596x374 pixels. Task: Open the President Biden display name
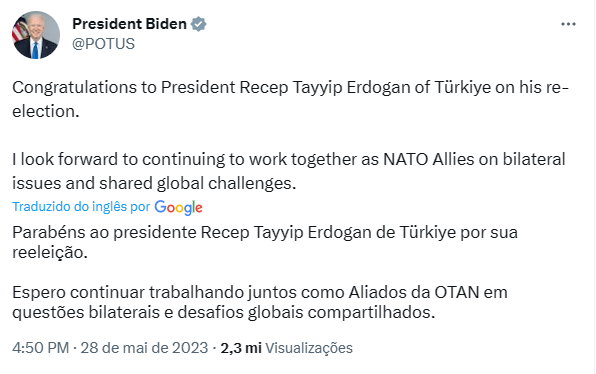pos(129,24)
